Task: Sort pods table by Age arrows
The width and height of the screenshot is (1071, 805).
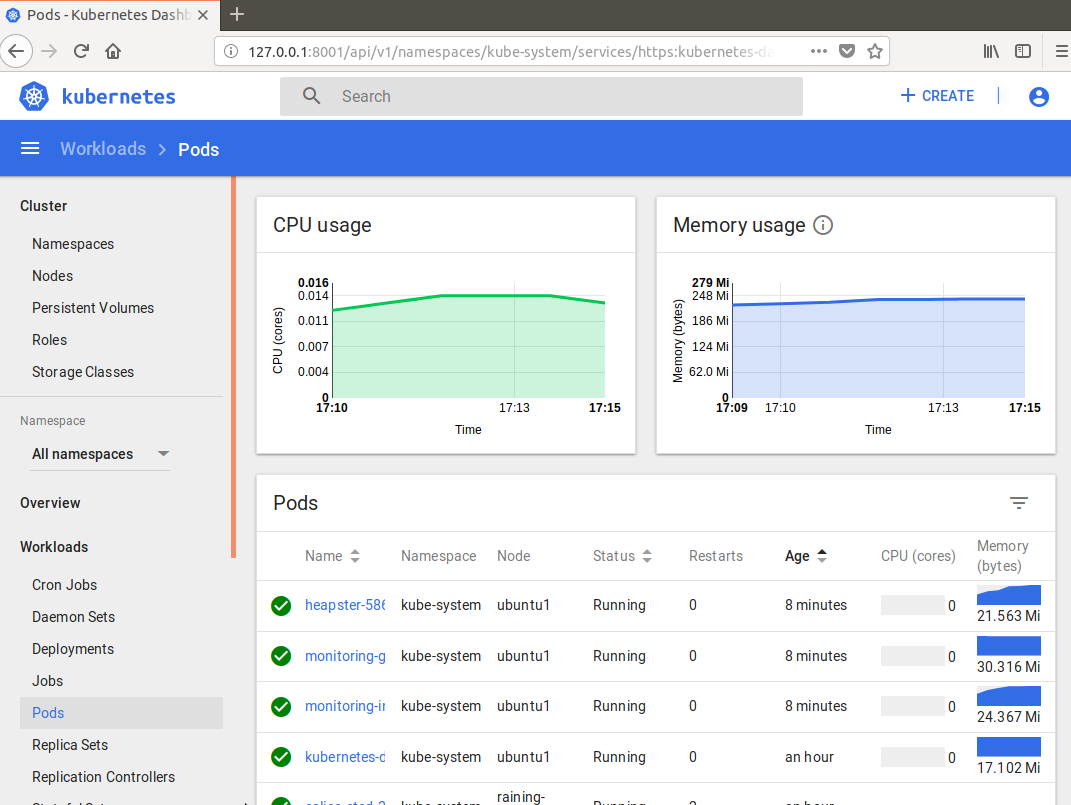Action: (x=822, y=556)
